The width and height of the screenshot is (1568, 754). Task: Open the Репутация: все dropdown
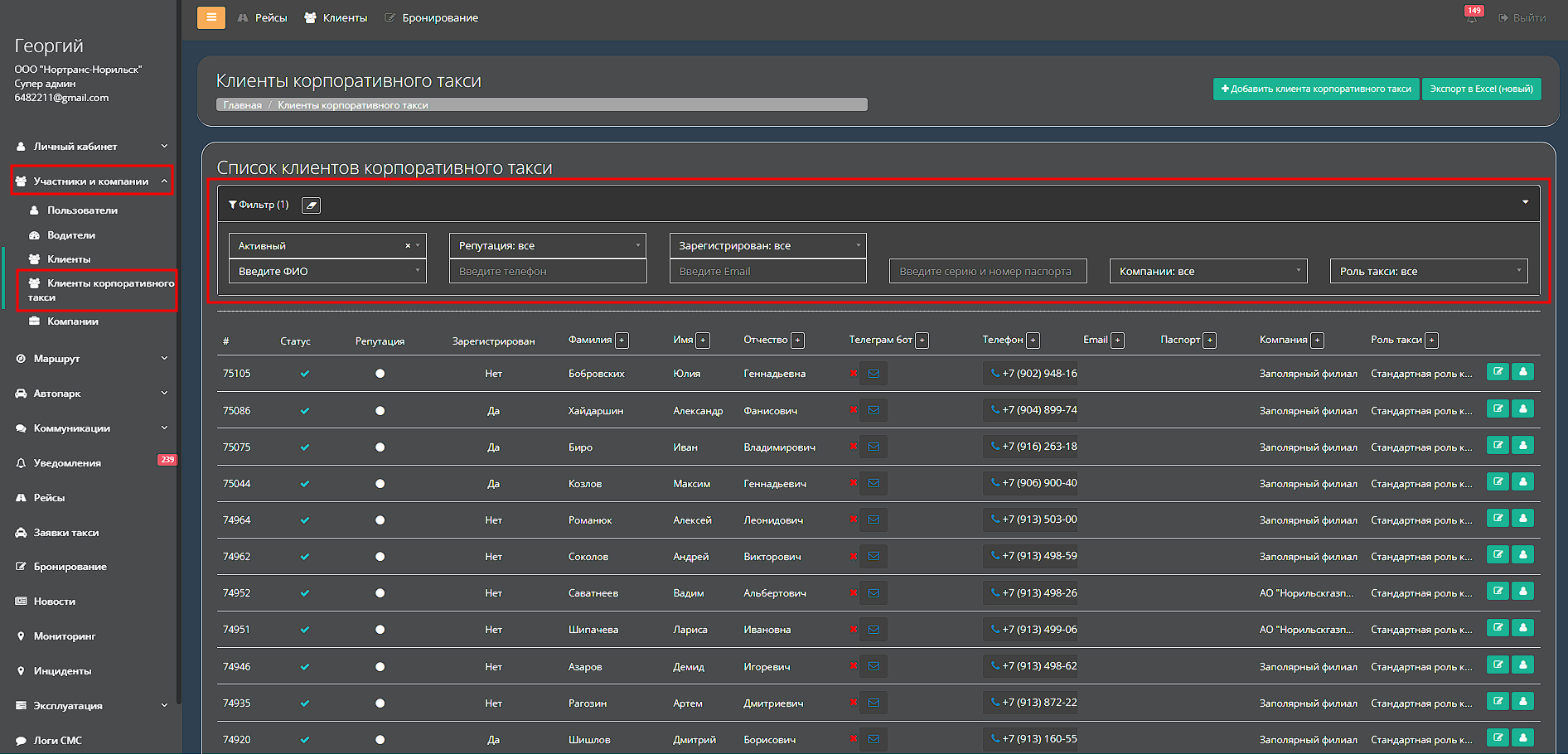547,246
